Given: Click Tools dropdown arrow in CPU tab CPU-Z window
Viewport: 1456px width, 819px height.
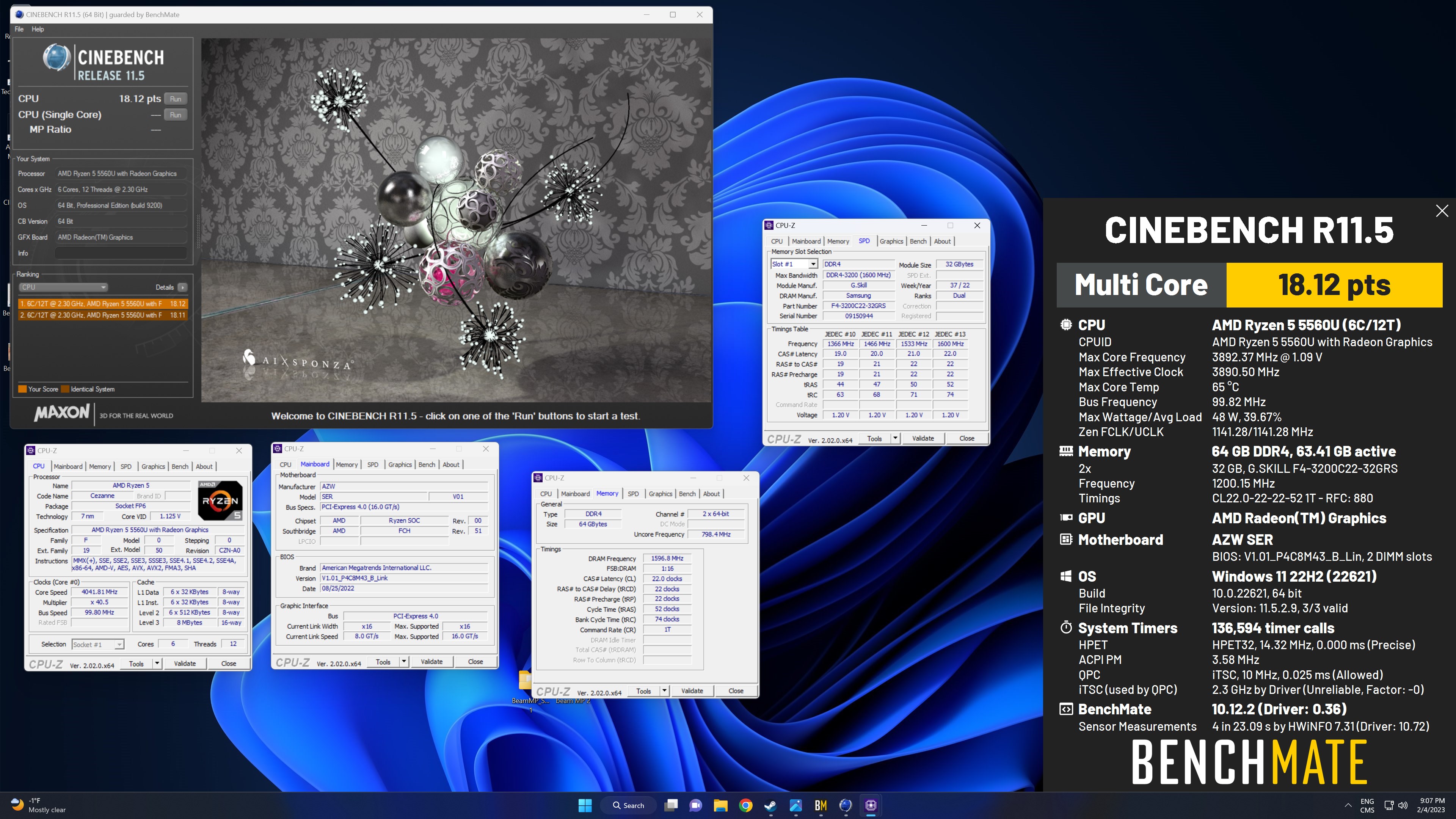Looking at the screenshot, I should [157, 664].
